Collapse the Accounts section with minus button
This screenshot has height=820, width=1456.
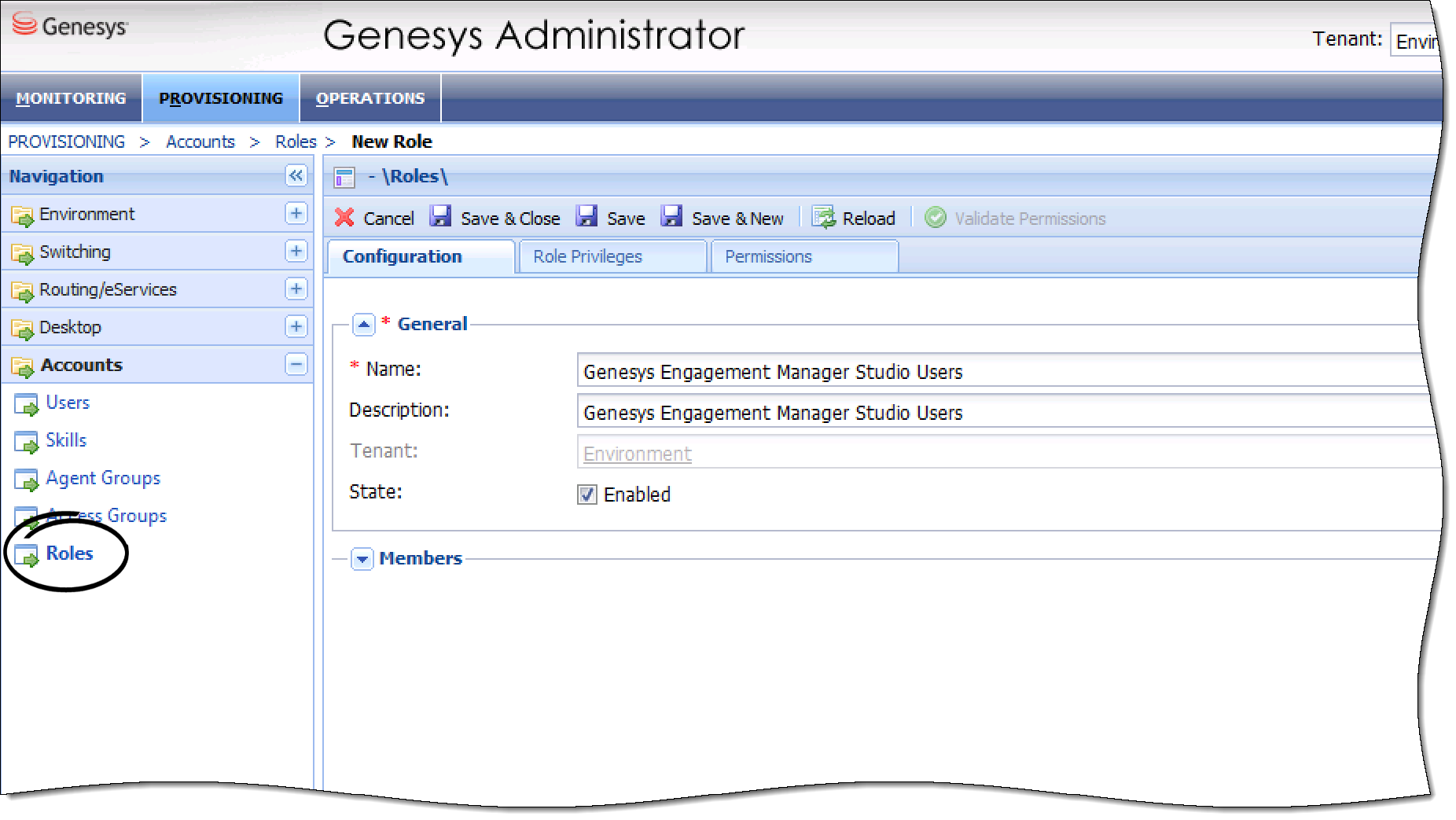click(x=296, y=365)
